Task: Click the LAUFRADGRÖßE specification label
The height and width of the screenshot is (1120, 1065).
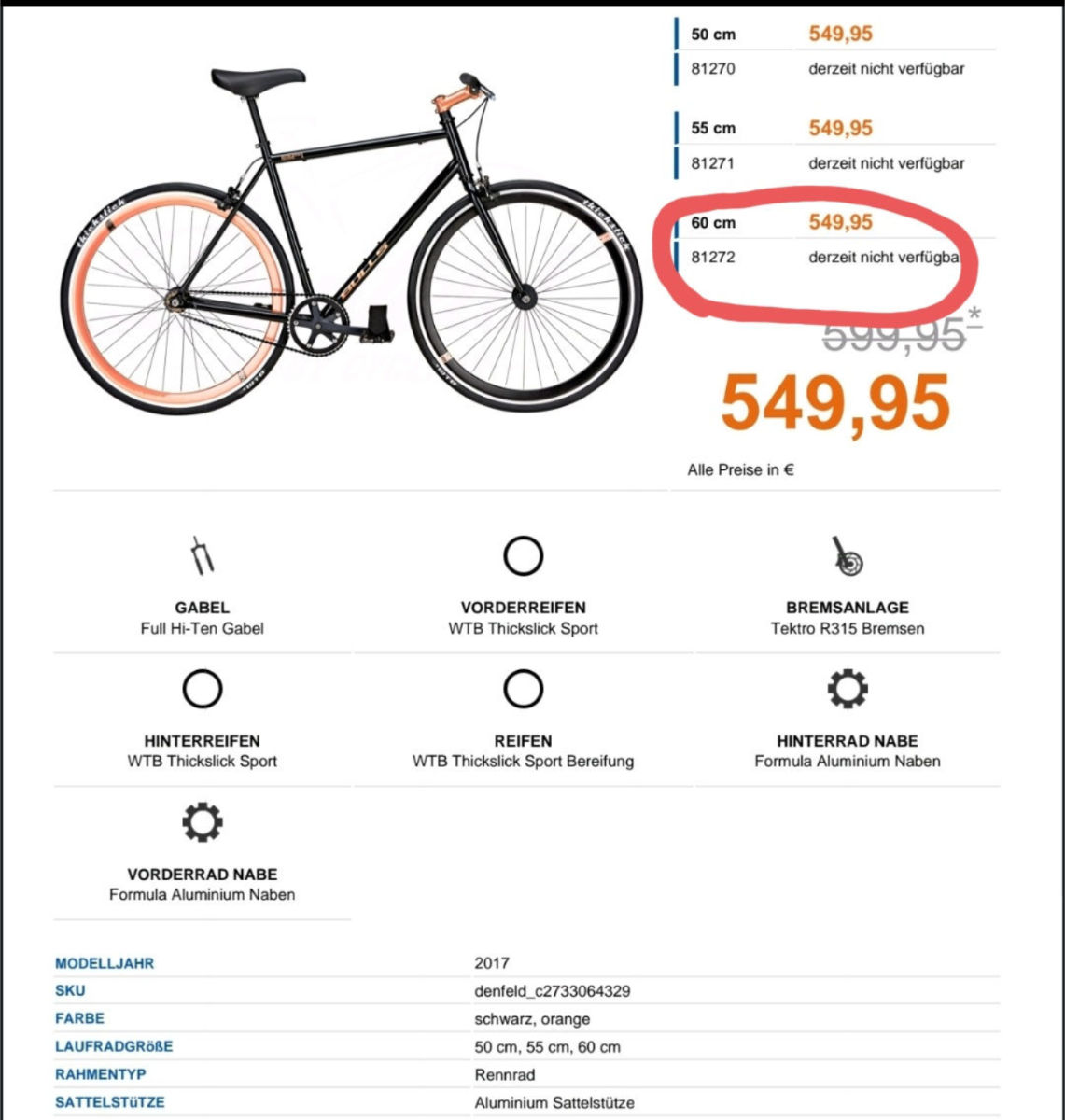Action: point(114,1046)
